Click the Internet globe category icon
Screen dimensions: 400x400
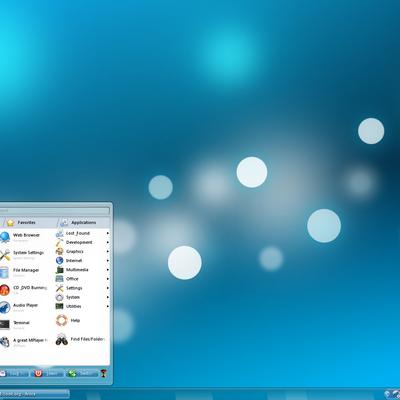59,260
